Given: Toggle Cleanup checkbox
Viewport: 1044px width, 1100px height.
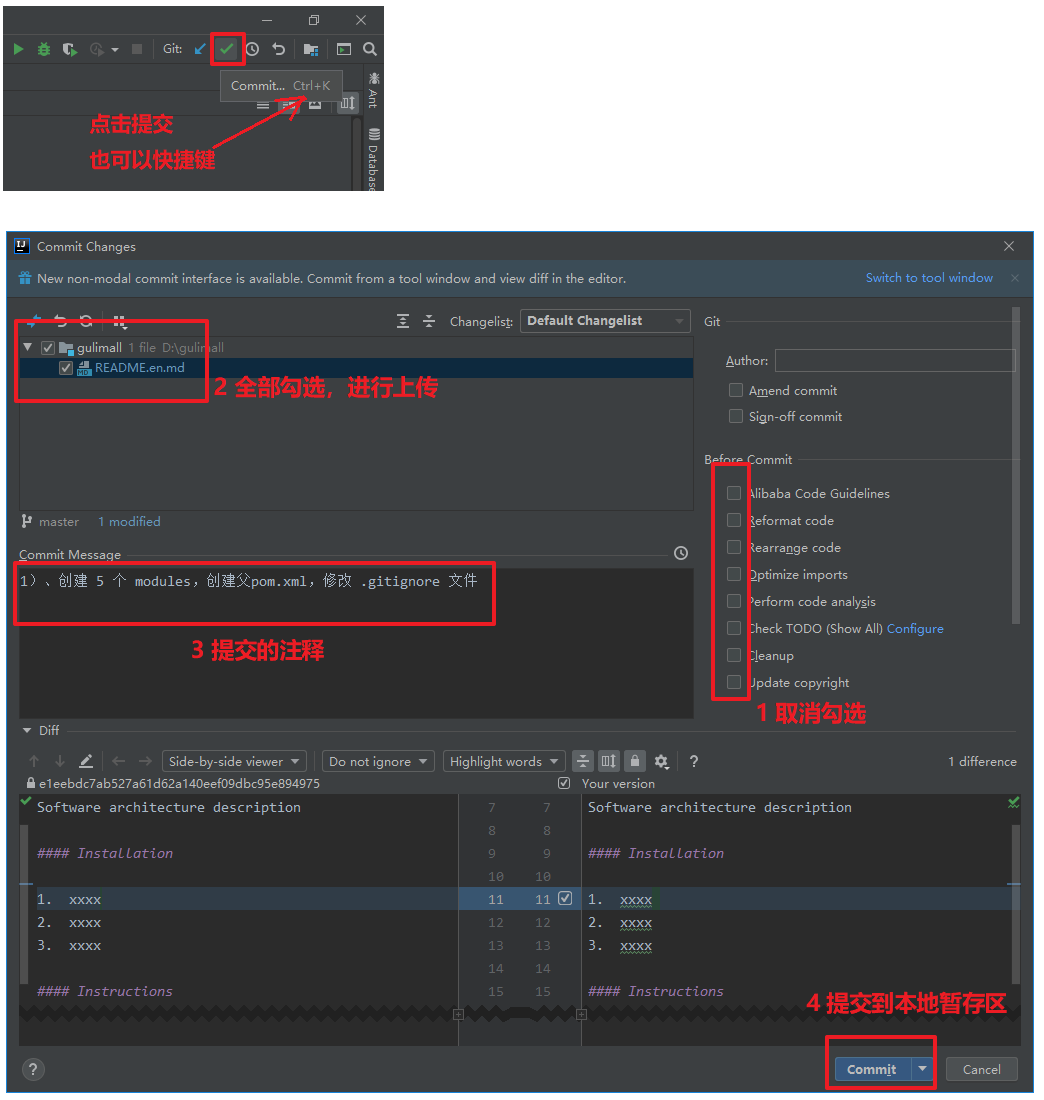Looking at the screenshot, I should (734, 655).
